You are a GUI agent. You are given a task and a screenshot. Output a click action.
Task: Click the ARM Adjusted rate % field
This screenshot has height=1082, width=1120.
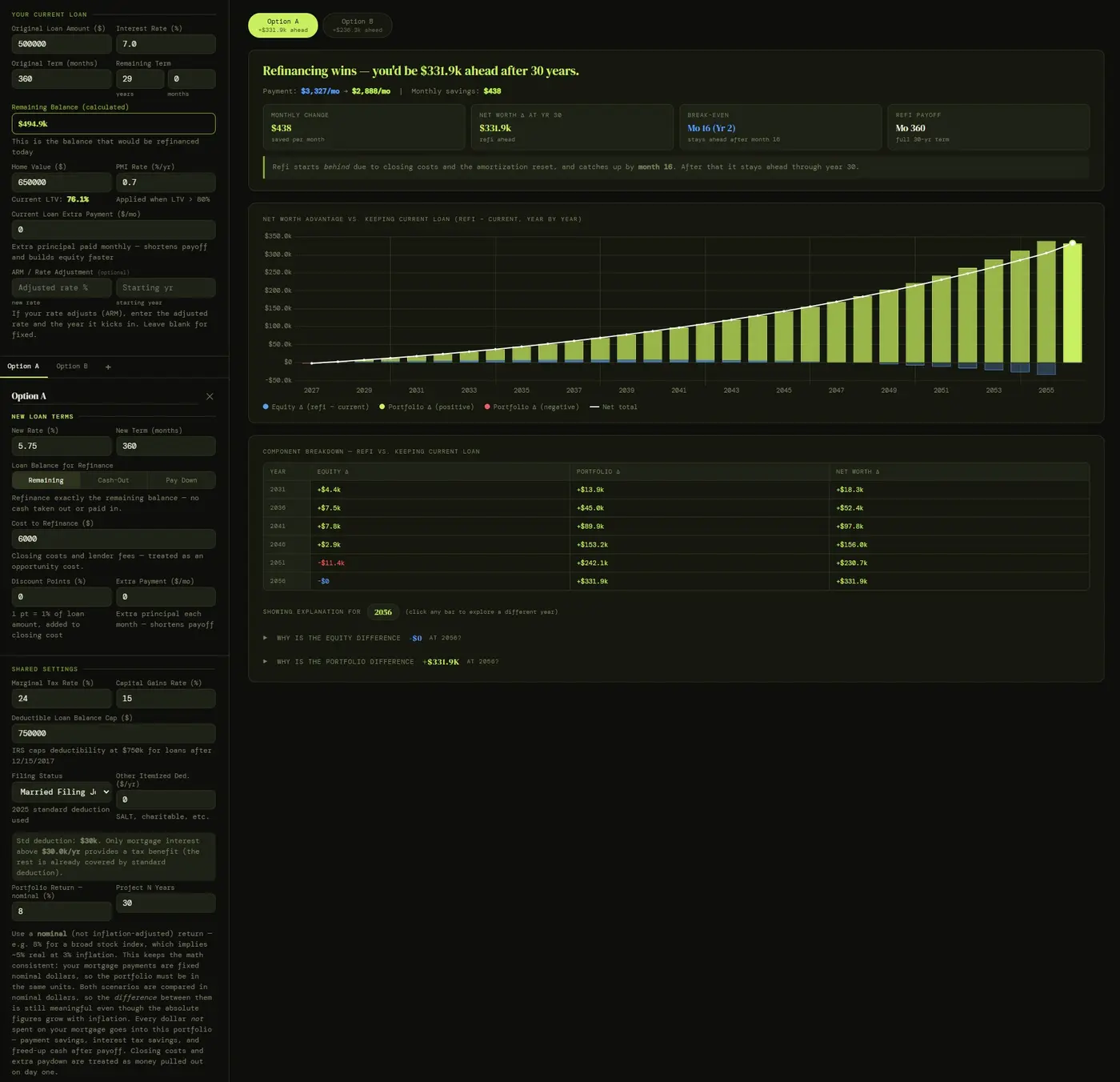tap(61, 288)
